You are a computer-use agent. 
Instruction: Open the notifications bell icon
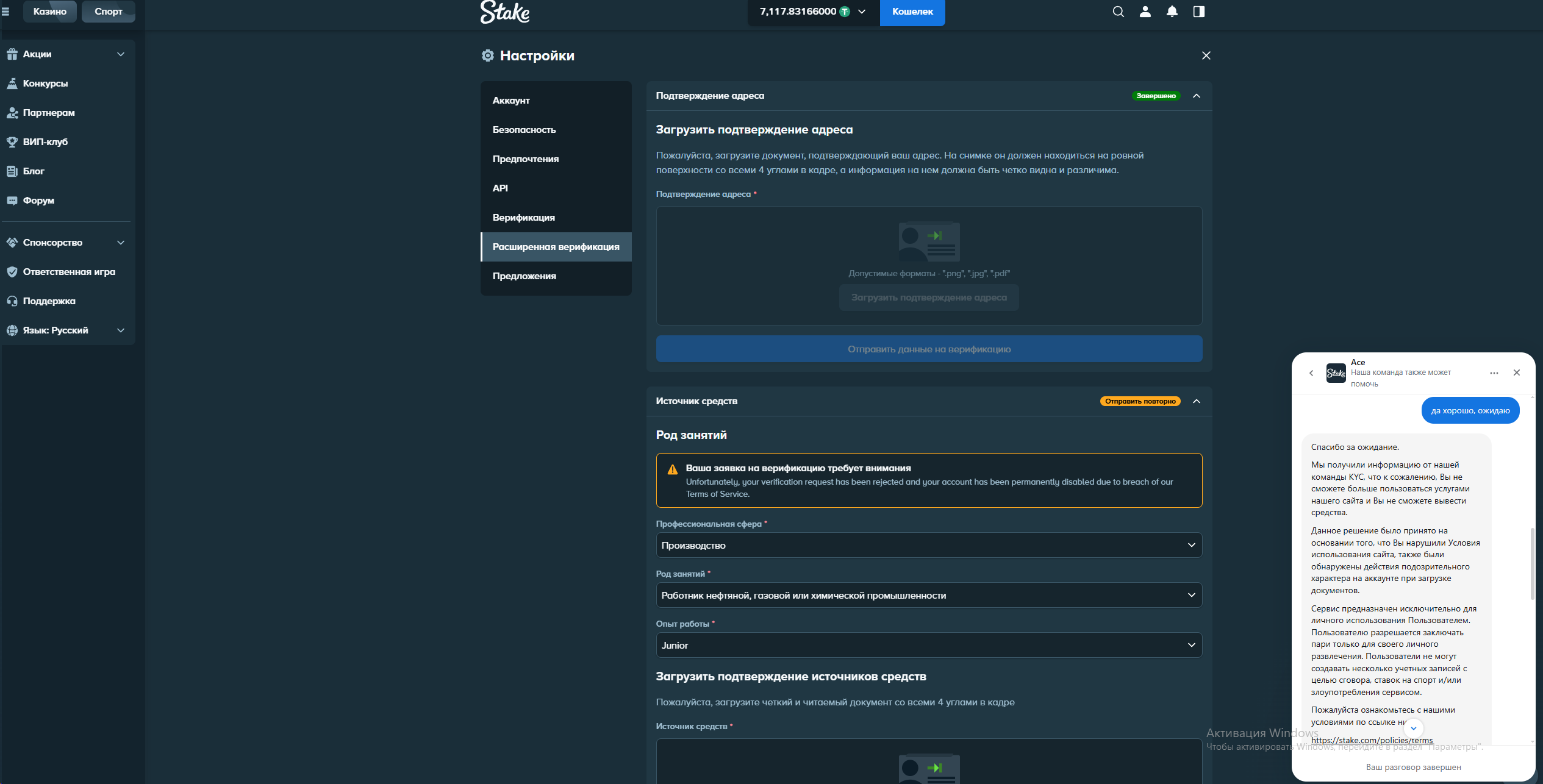[1172, 12]
